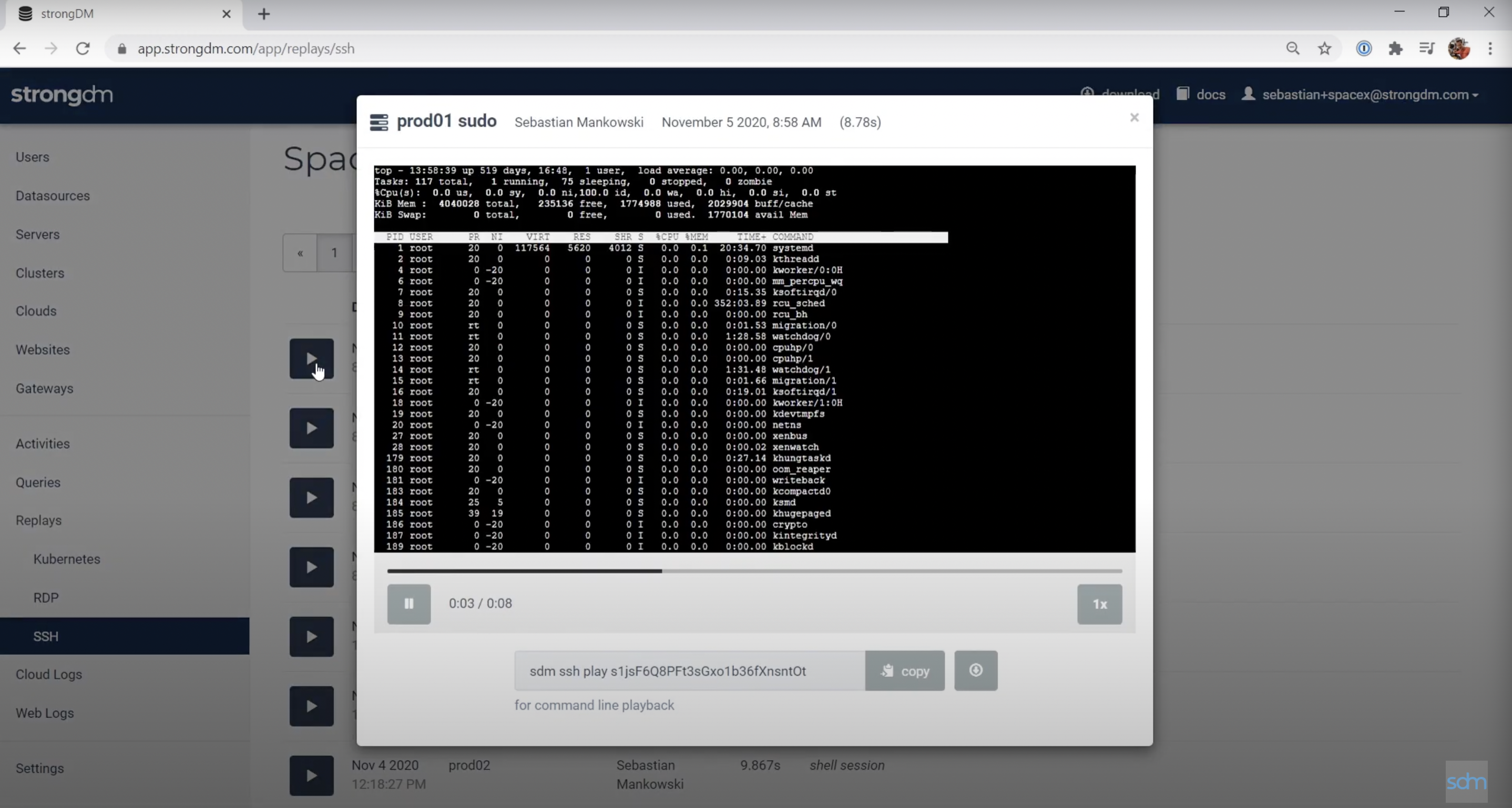Viewport: 1512px width, 808px height.
Task: Open the Kubernetes replays section
Action: [x=66, y=559]
